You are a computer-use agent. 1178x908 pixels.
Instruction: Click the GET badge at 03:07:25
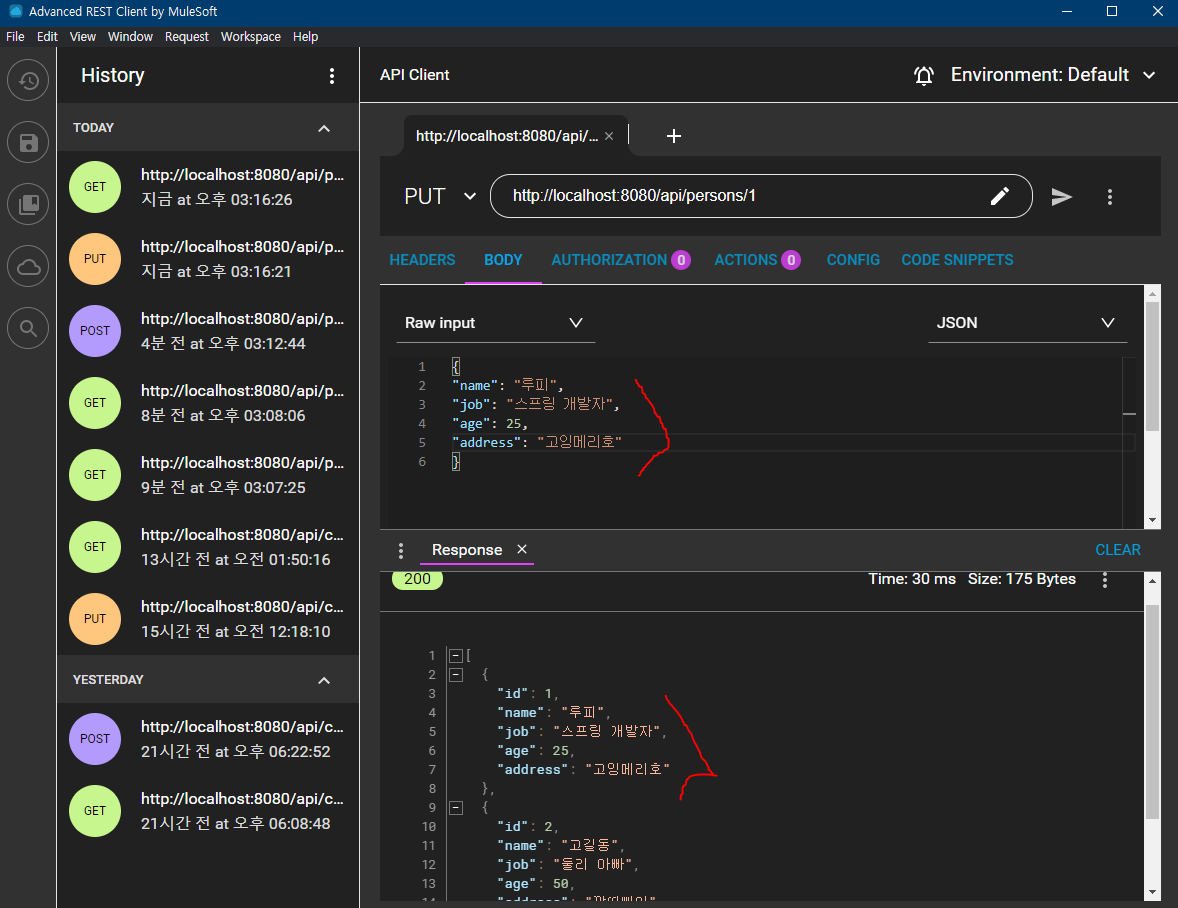point(95,475)
